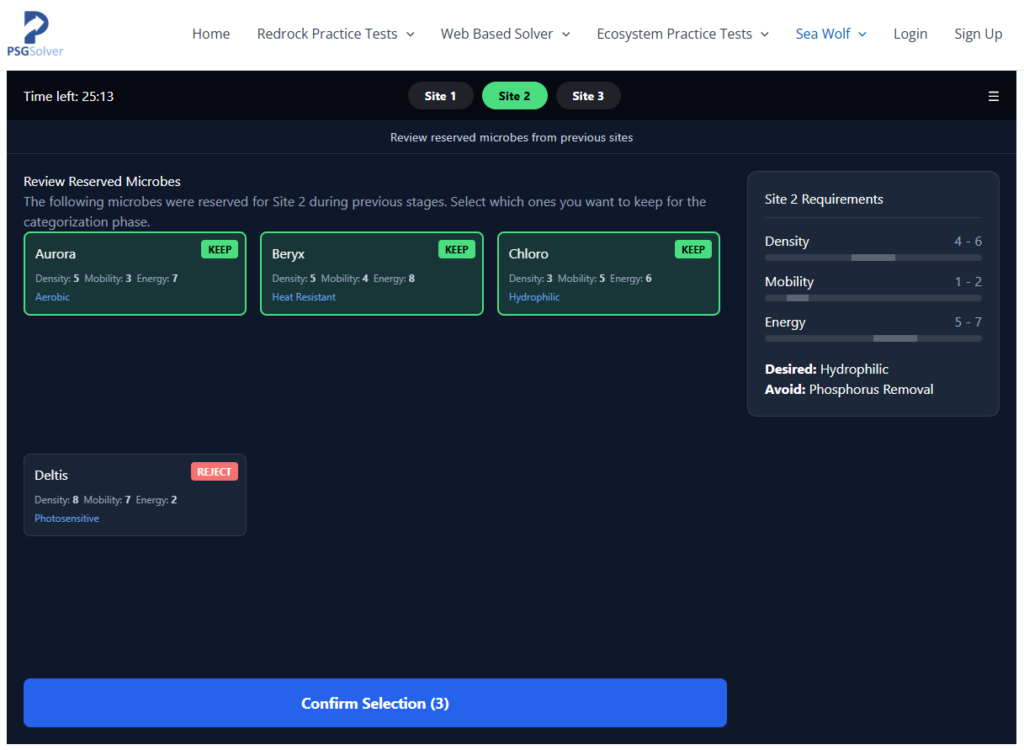Toggle the KEEP badge on Beryx
This screenshot has width=1024, height=750.
pos(456,250)
